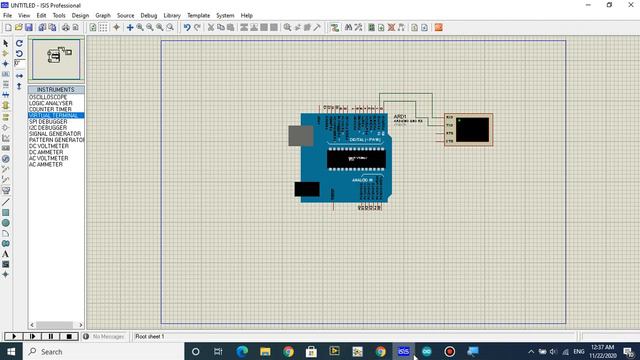Click the Redo arrow icon
Image resolution: width=640 pixels, height=360 pixels.
(x=197, y=27)
